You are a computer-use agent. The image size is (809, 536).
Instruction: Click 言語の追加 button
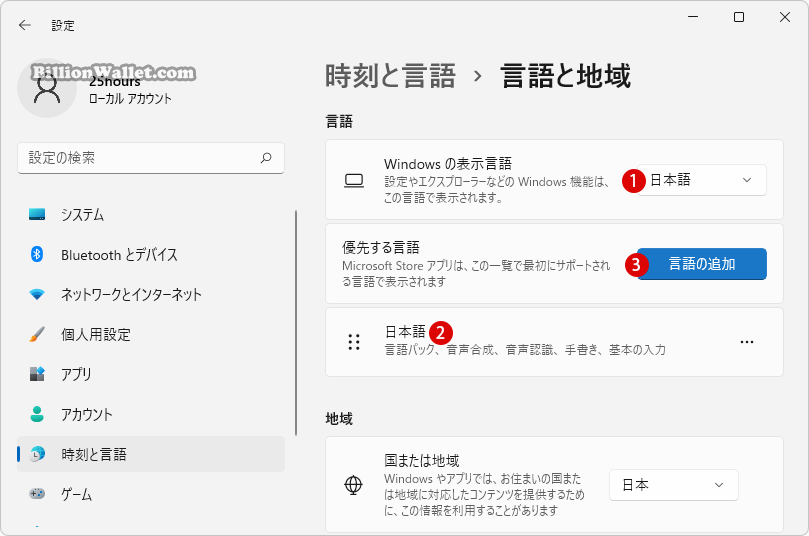click(702, 264)
